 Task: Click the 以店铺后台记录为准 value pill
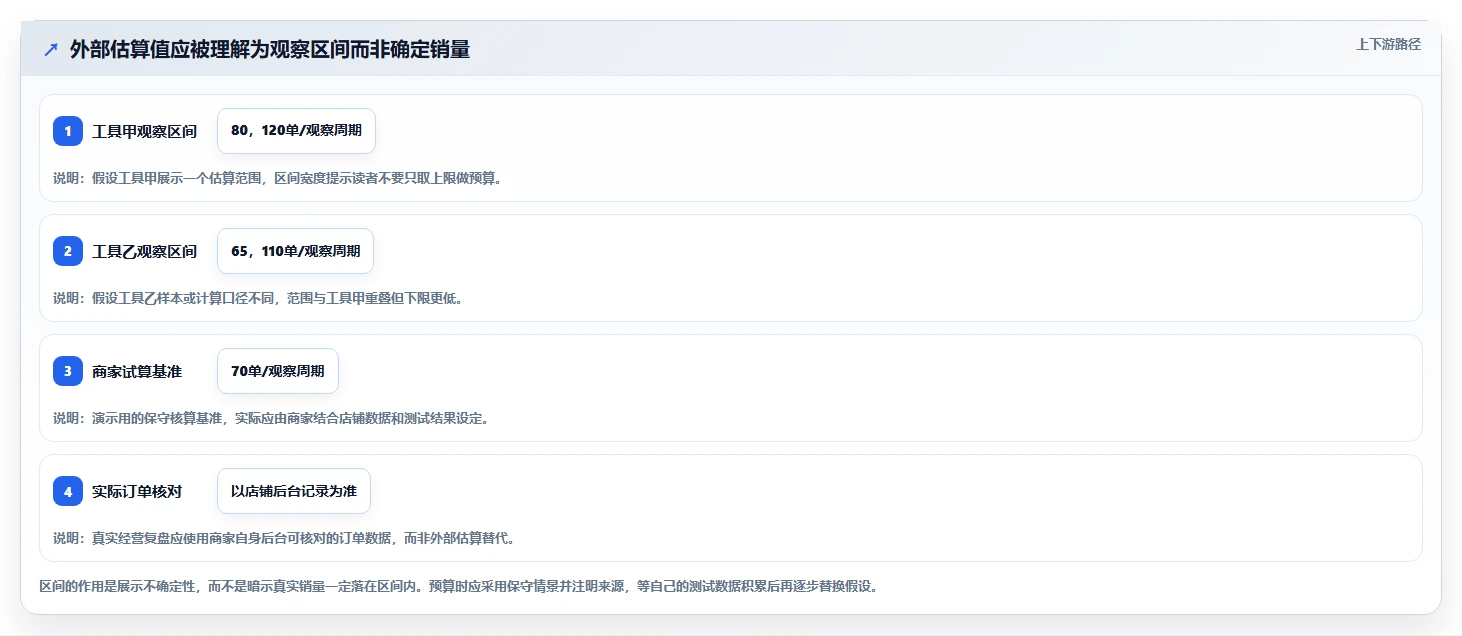pyautogui.click(x=294, y=491)
